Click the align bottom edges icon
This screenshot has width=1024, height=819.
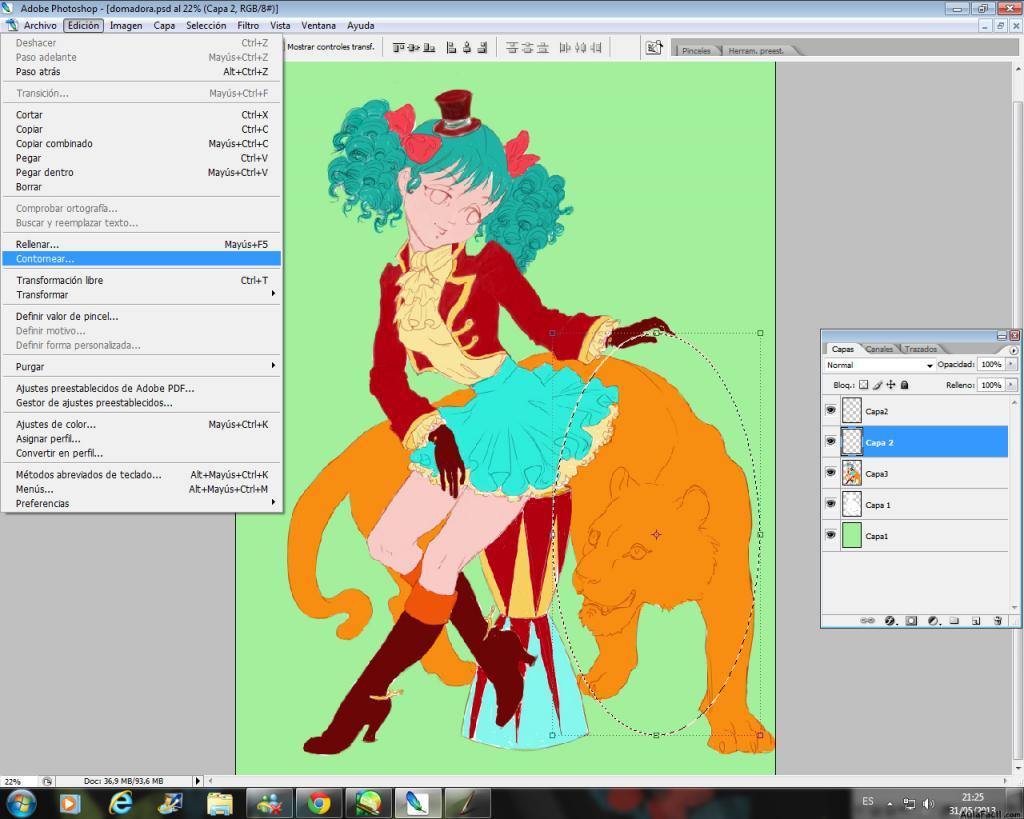point(429,48)
